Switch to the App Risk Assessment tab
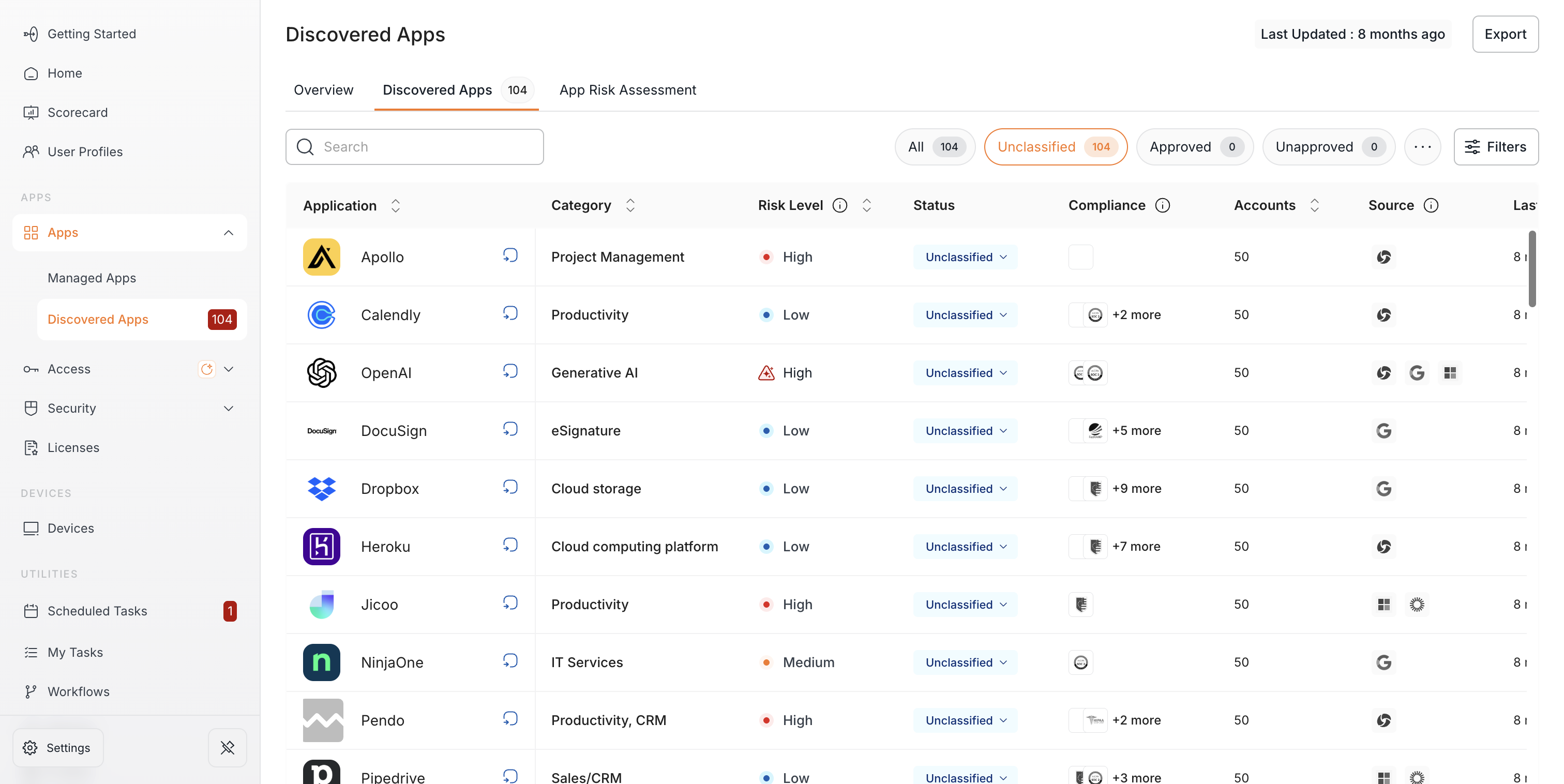Viewport: 1564px width, 784px height. pyautogui.click(x=628, y=90)
